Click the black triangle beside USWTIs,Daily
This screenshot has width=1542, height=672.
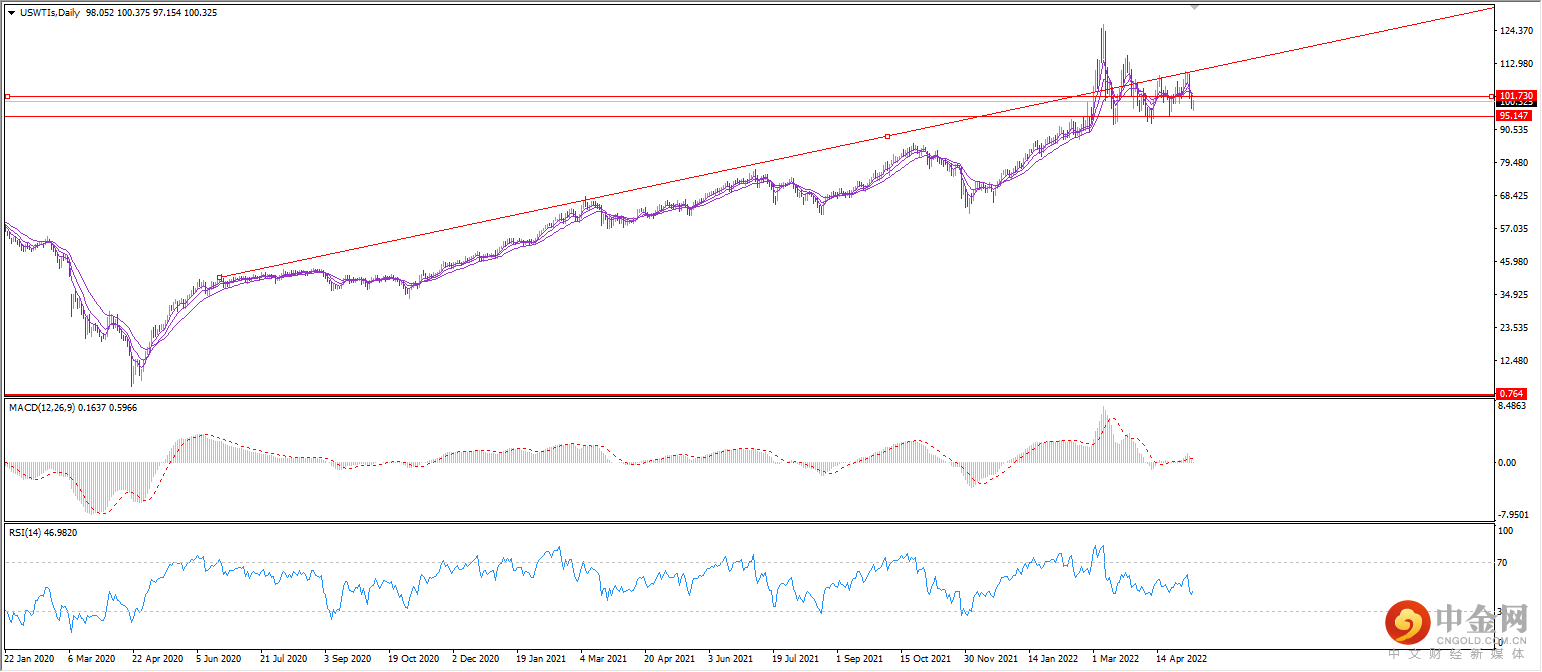tap(11, 13)
